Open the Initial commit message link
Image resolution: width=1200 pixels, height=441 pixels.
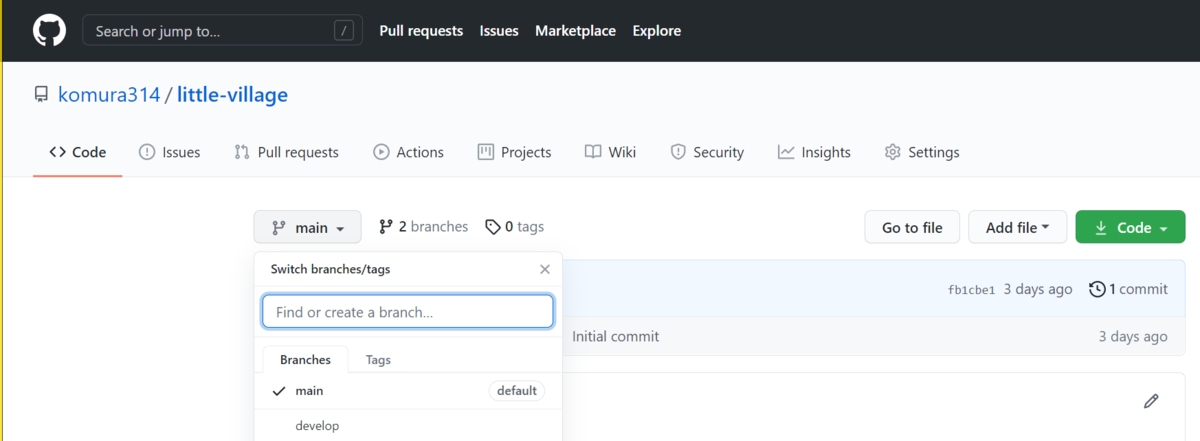pyautogui.click(x=616, y=336)
